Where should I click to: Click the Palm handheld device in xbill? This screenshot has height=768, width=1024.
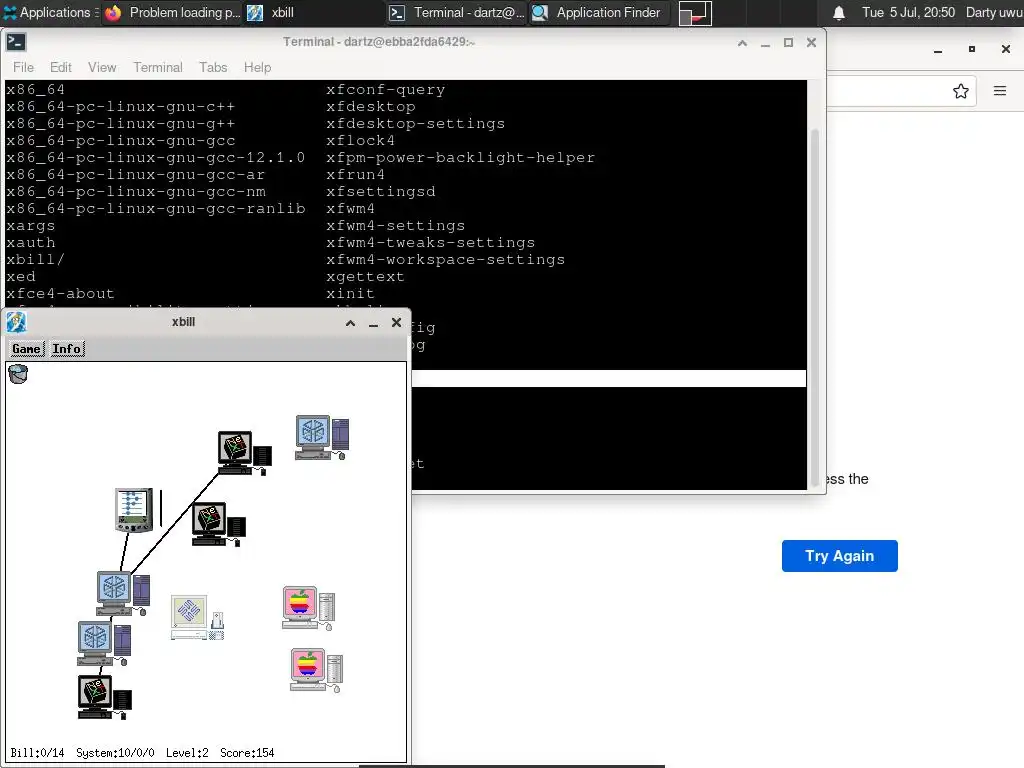(135, 510)
